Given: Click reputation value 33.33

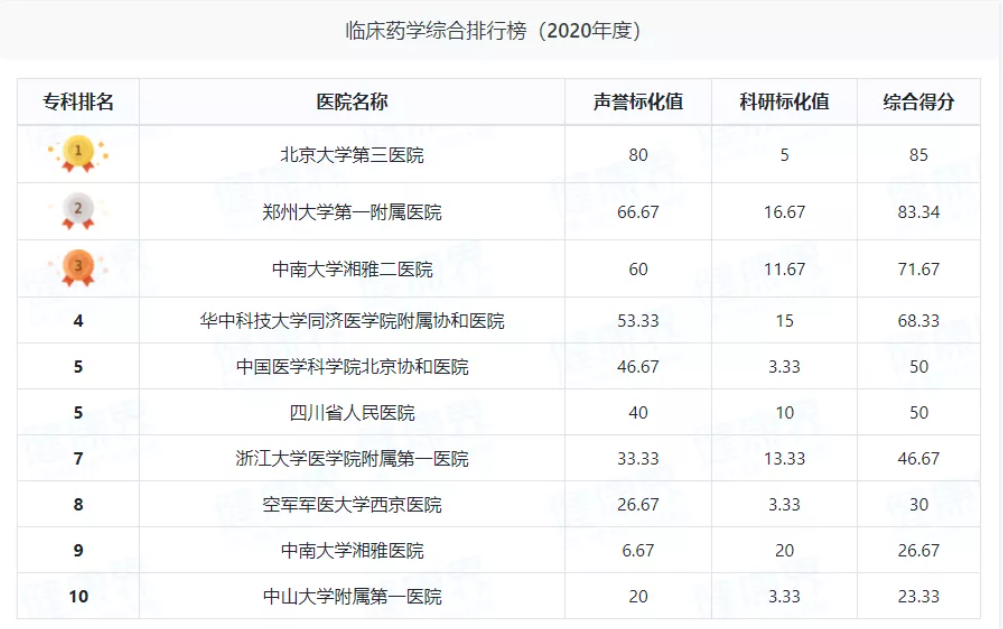Looking at the screenshot, I should [x=638, y=459].
